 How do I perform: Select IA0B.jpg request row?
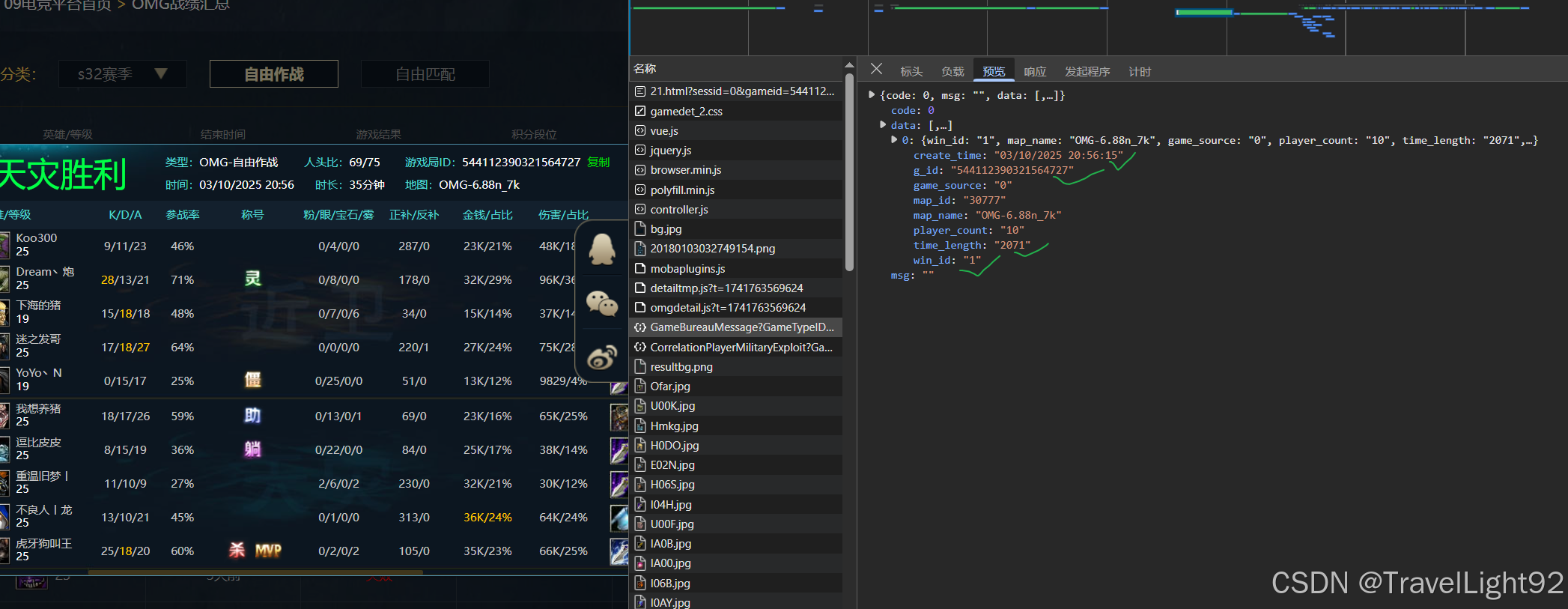coord(737,543)
